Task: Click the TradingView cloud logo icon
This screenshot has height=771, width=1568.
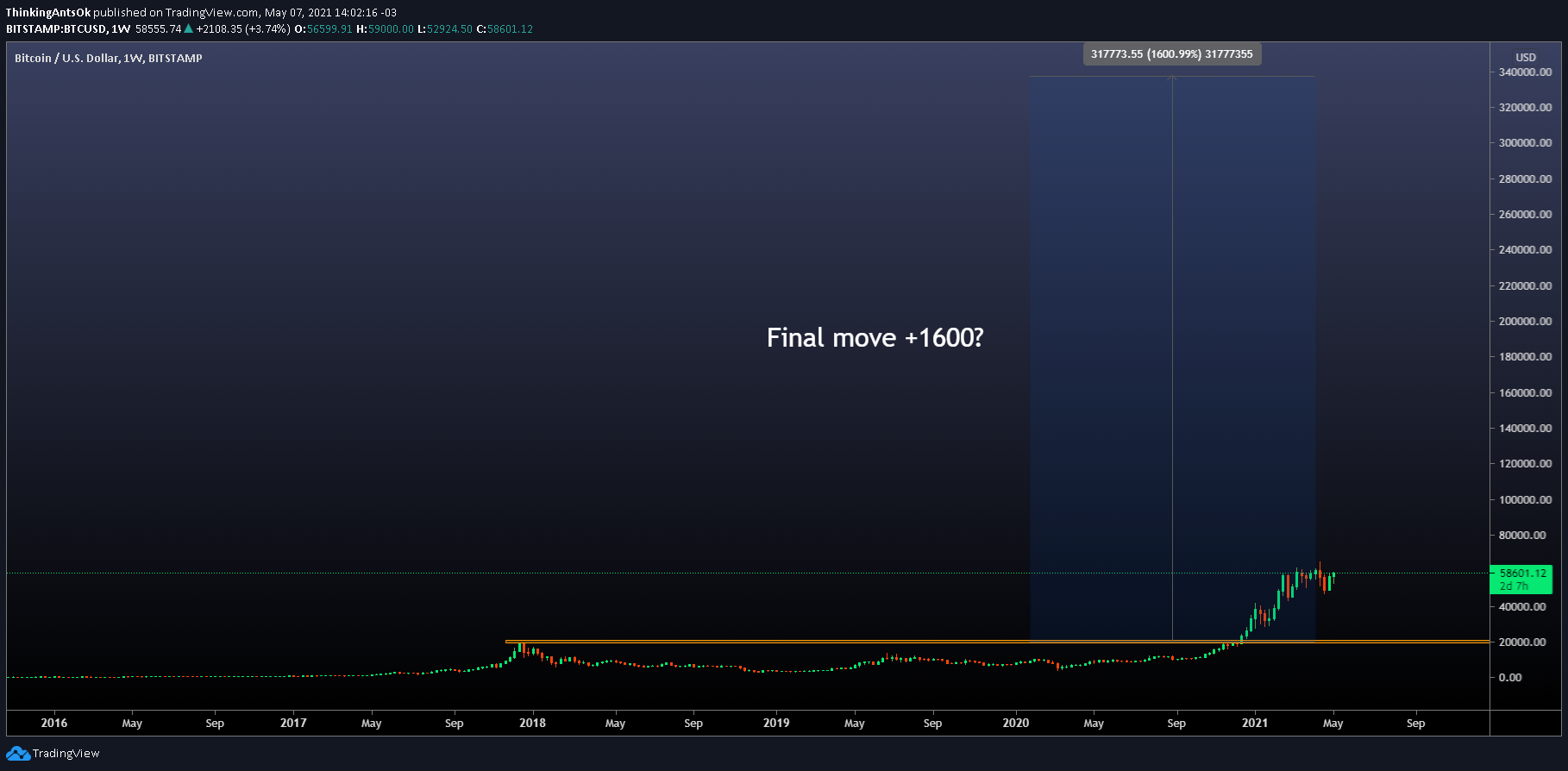Action: tap(18, 754)
